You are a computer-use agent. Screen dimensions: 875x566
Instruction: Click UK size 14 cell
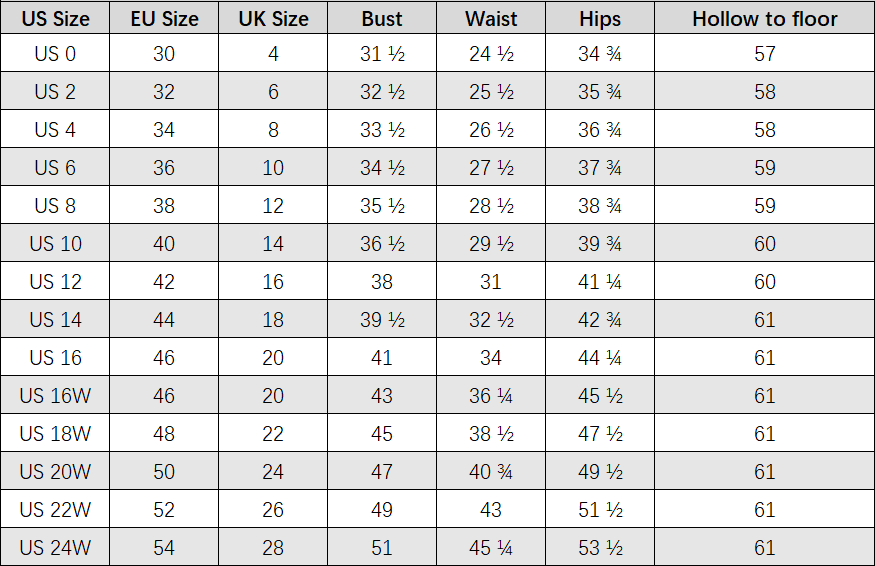point(273,244)
